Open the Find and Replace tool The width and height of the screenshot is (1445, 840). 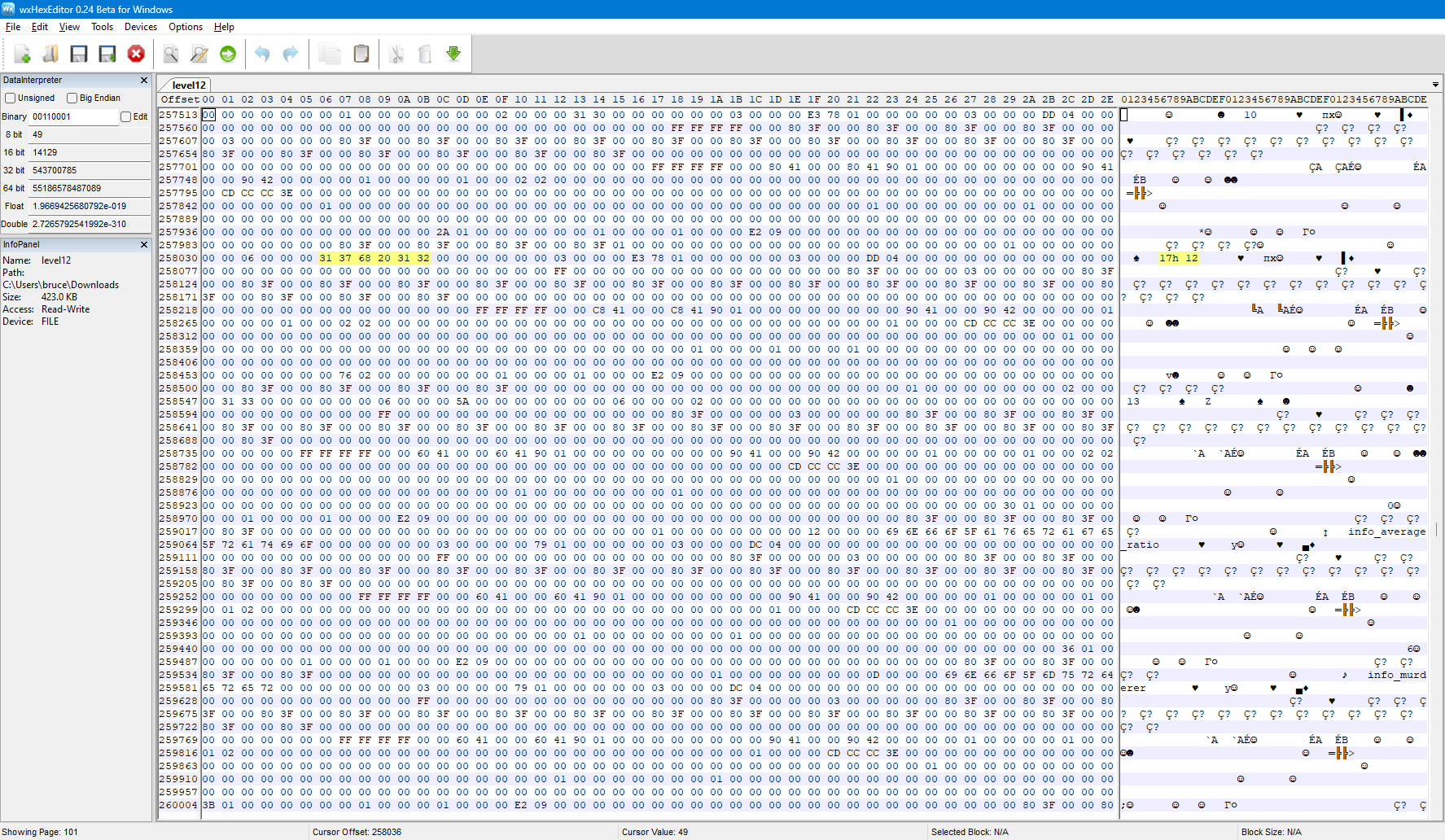pos(199,54)
